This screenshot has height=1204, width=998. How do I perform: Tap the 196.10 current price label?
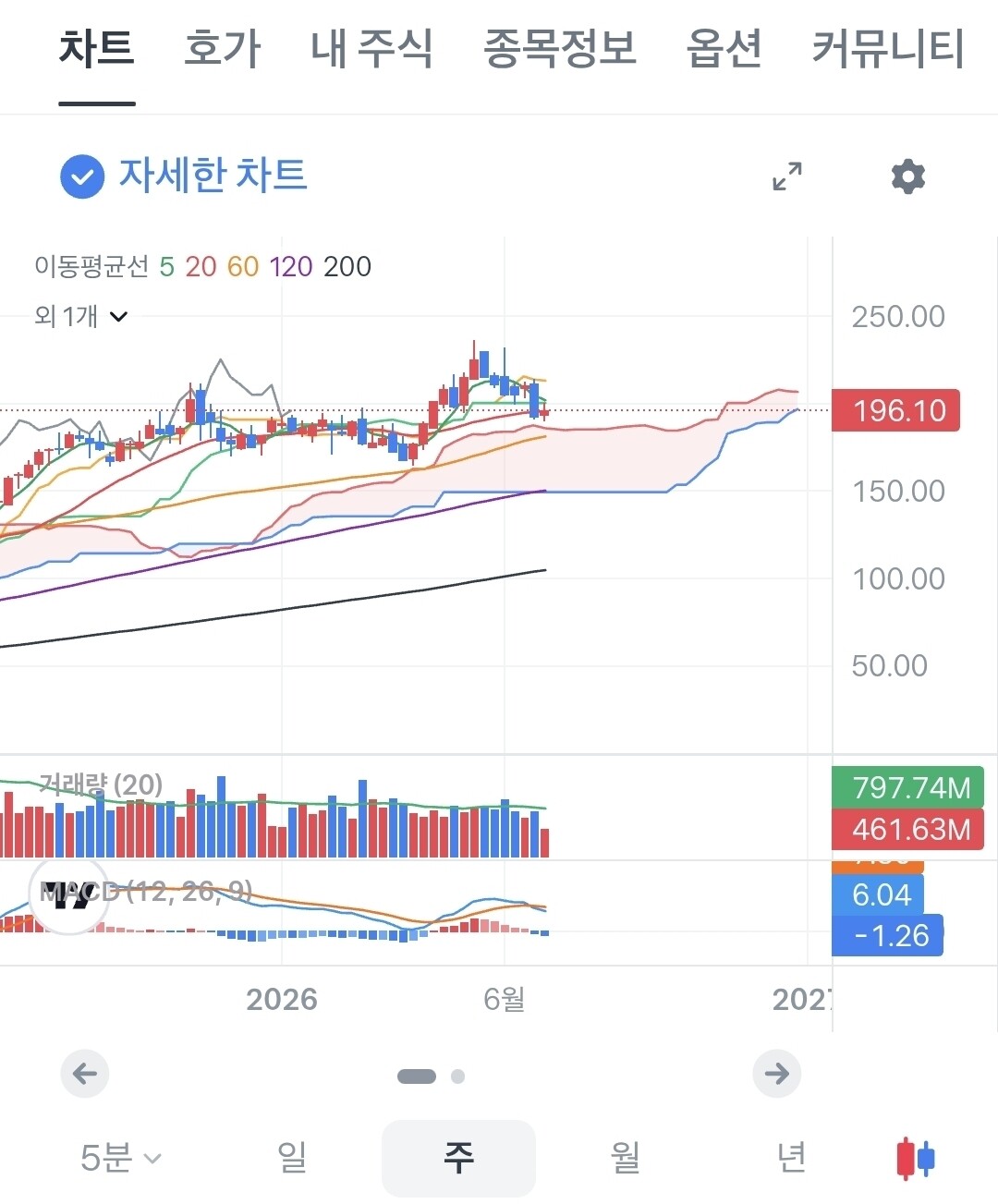[x=895, y=410]
